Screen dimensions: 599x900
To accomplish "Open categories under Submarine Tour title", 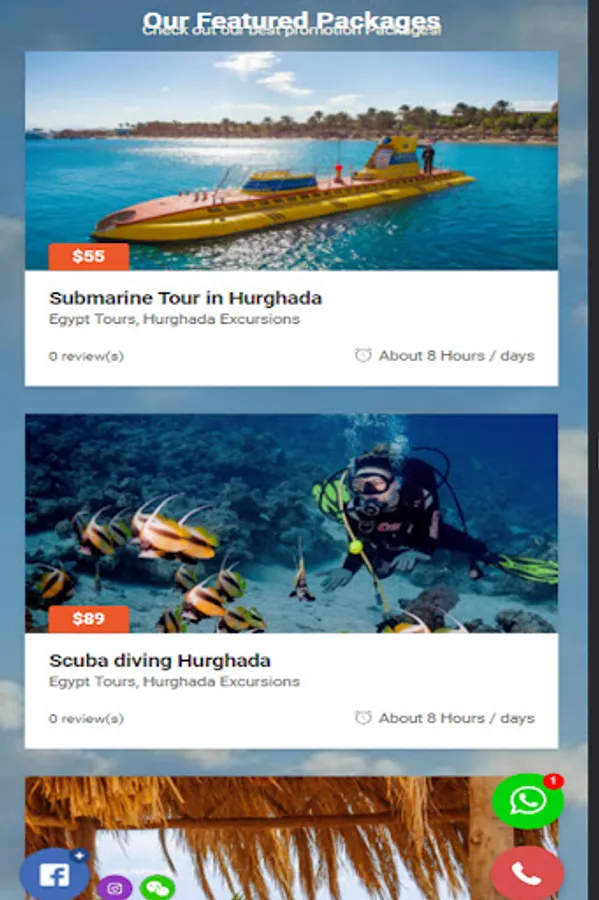I will click(174, 319).
